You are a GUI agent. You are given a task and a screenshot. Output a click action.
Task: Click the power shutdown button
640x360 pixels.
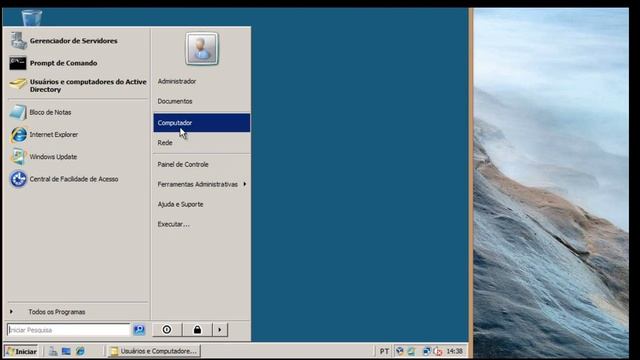pos(167,330)
